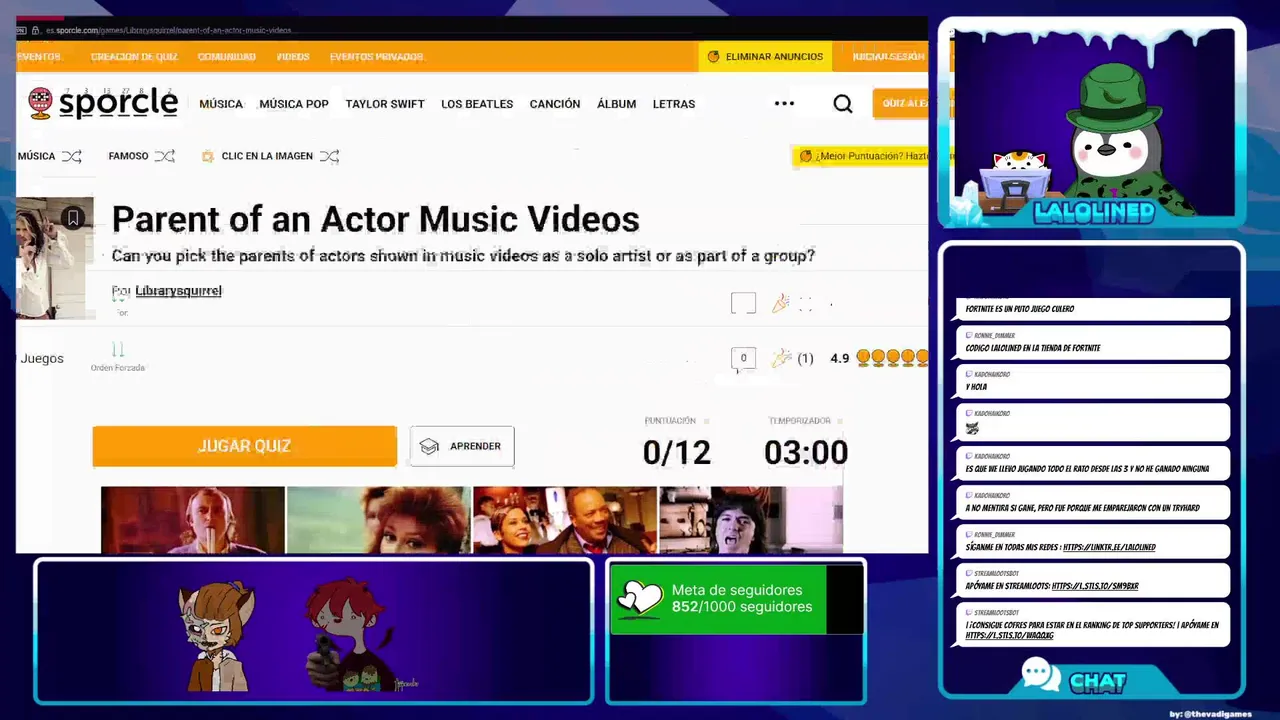Click the square icon above the comments count
The image size is (1280, 720).
click(743, 303)
